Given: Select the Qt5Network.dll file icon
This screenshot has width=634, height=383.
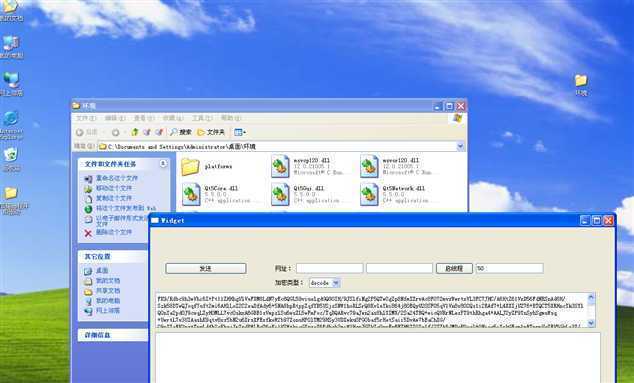Looking at the screenshot, I should click(x=369, y=195).
